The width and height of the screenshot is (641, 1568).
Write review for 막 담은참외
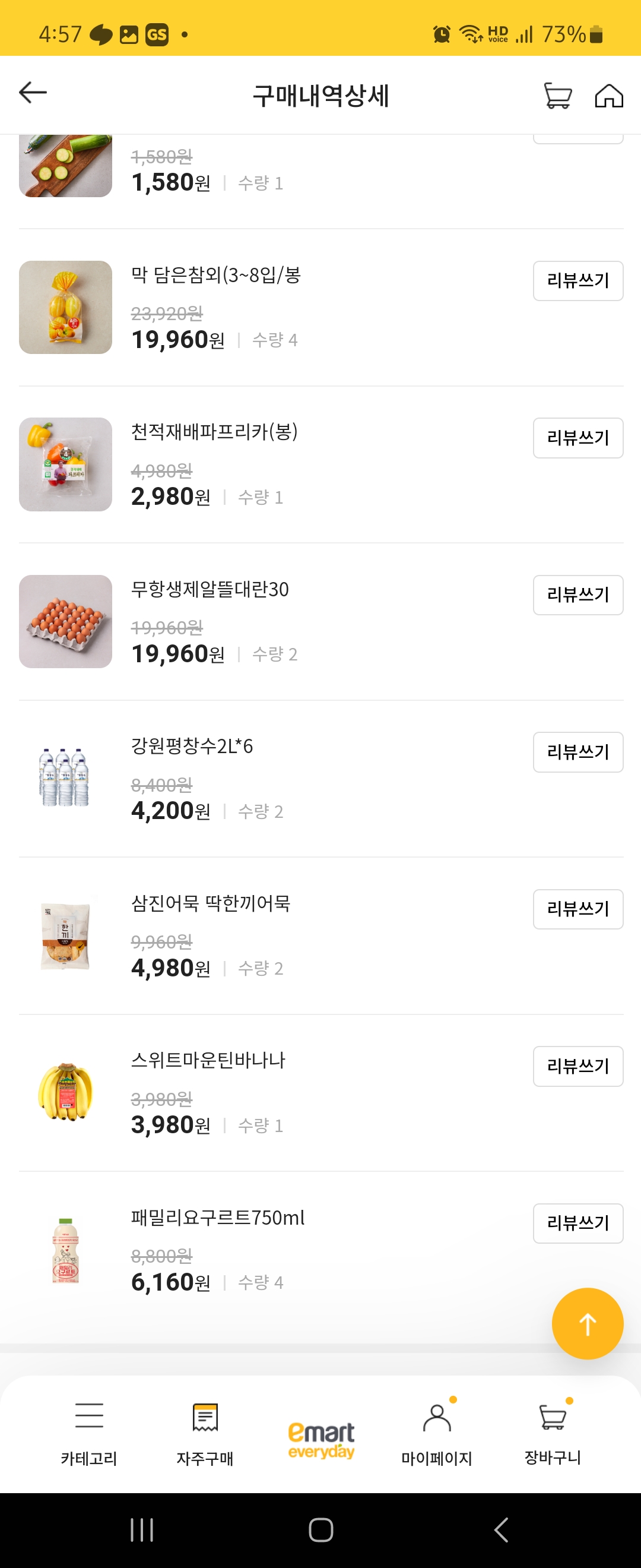pos(577,280)
